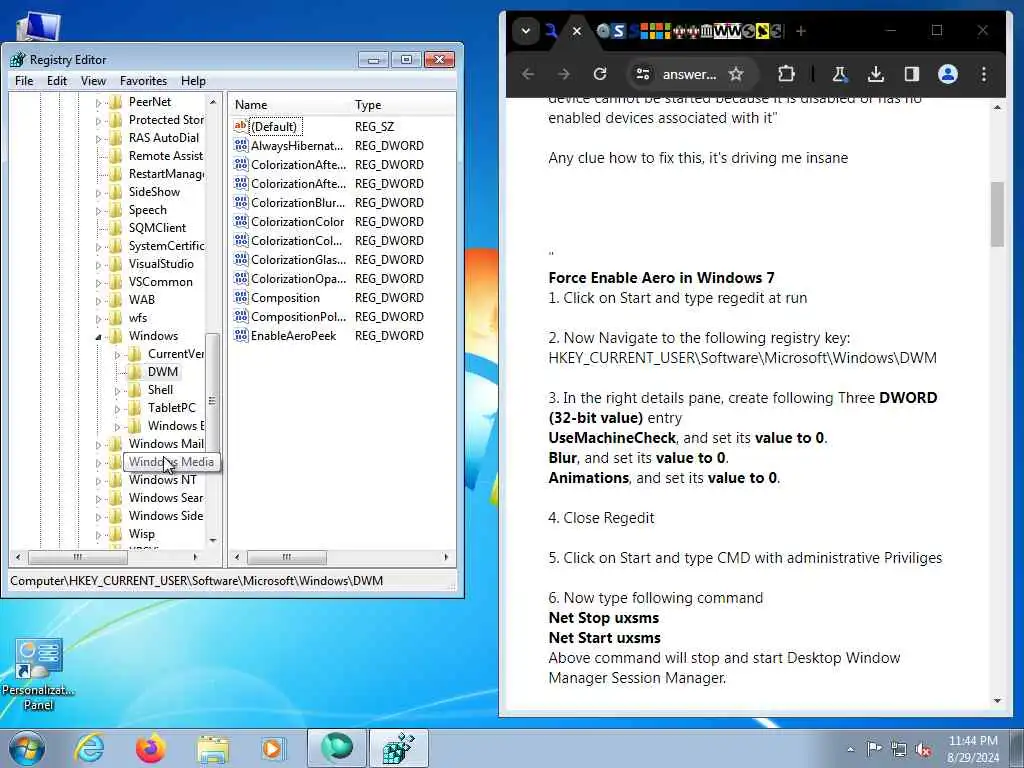
Task: Click the Composition DWORD value icon
Action: (240, 297)
